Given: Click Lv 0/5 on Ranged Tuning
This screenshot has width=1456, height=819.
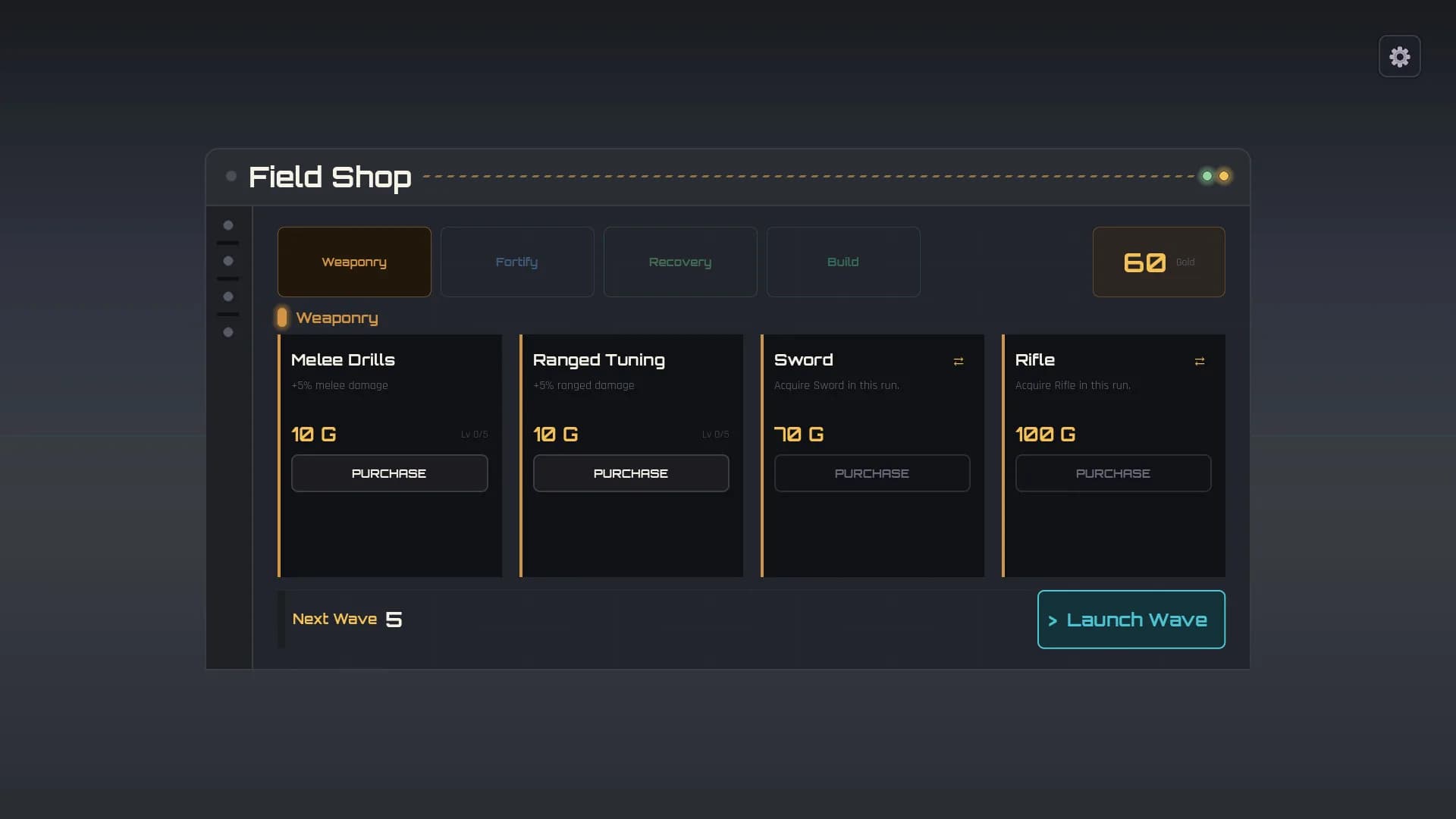Looking at the screenshot, I should 715,435.
